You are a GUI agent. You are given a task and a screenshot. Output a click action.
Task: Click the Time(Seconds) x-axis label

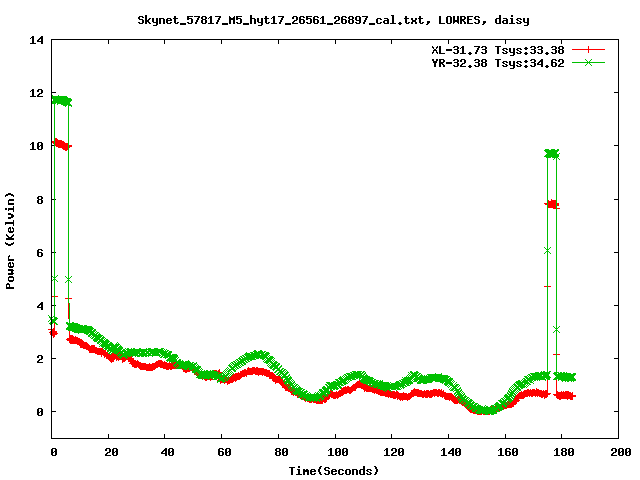pos(333,471)
